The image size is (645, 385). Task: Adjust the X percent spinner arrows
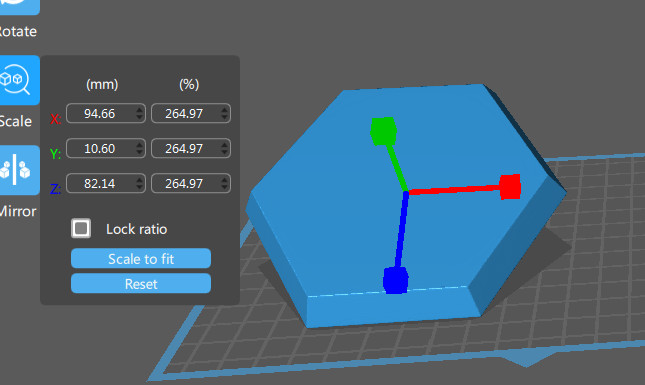point(224,114)
